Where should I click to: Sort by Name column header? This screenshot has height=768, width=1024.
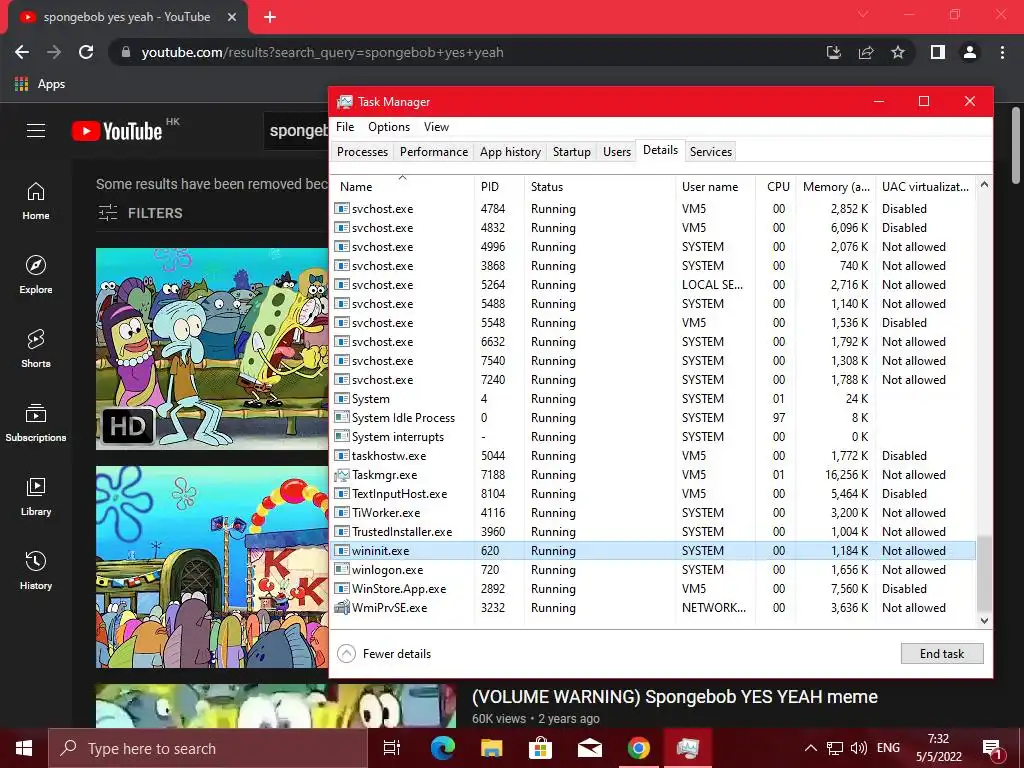click(402, 187)
